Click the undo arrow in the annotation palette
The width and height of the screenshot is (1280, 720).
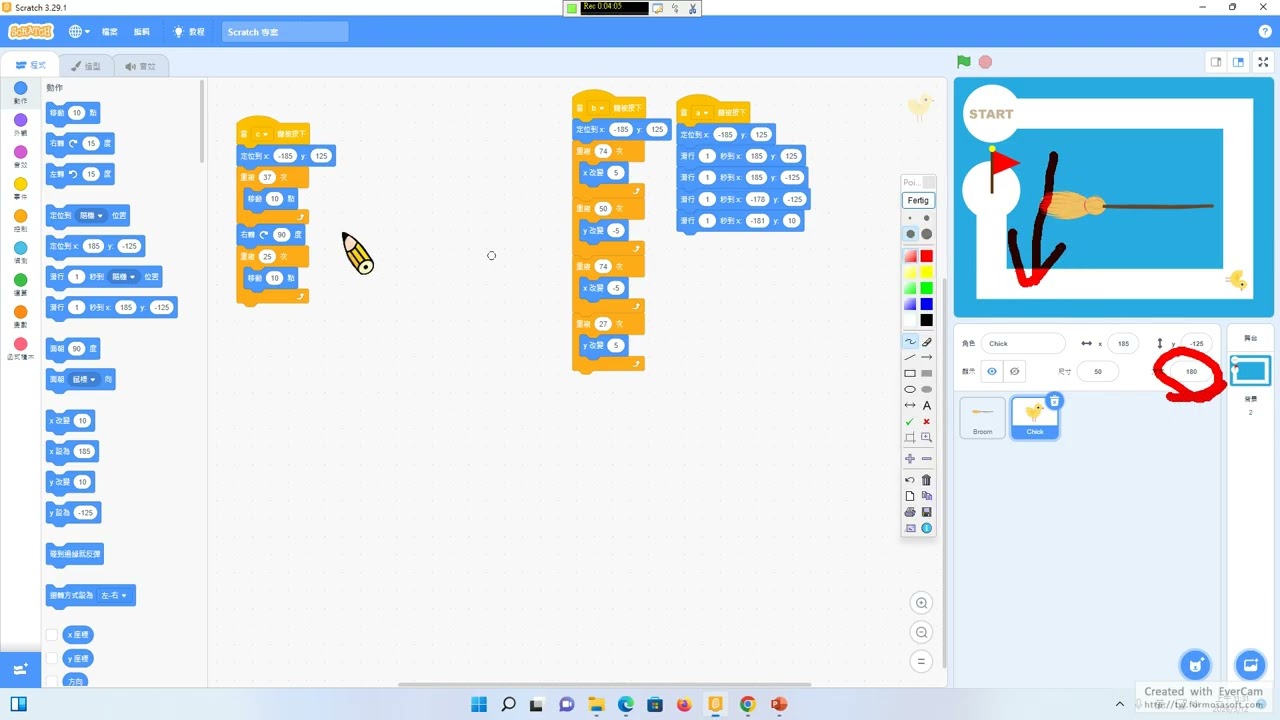tap(910, 480)
